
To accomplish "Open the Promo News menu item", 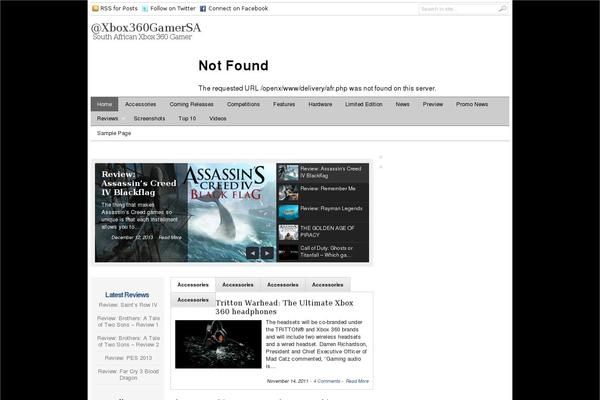I will tap(472, 104).
